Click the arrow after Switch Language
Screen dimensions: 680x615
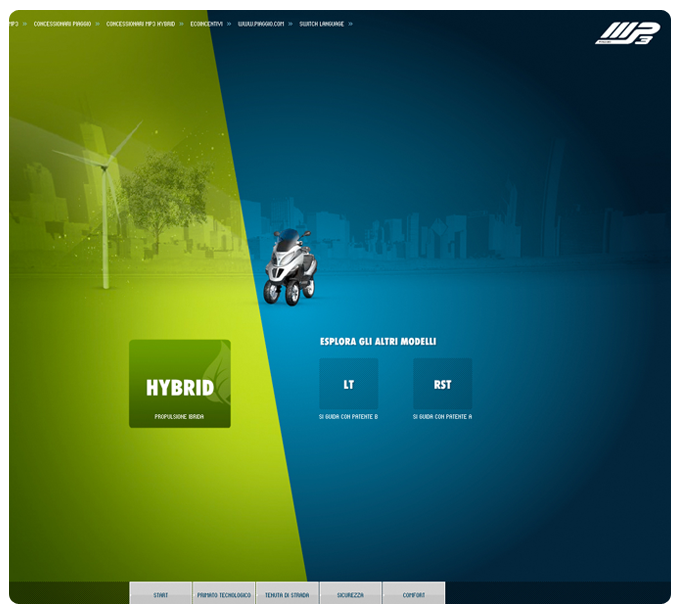(350, 24)
